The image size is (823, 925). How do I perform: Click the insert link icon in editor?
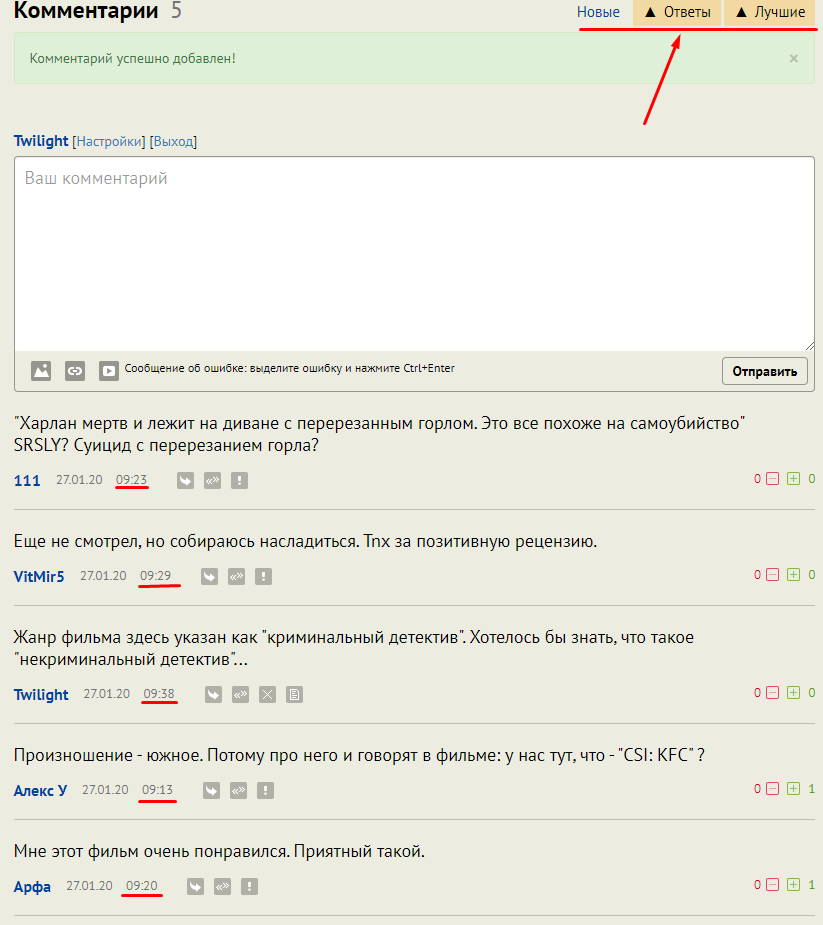[x=75, y=371]
